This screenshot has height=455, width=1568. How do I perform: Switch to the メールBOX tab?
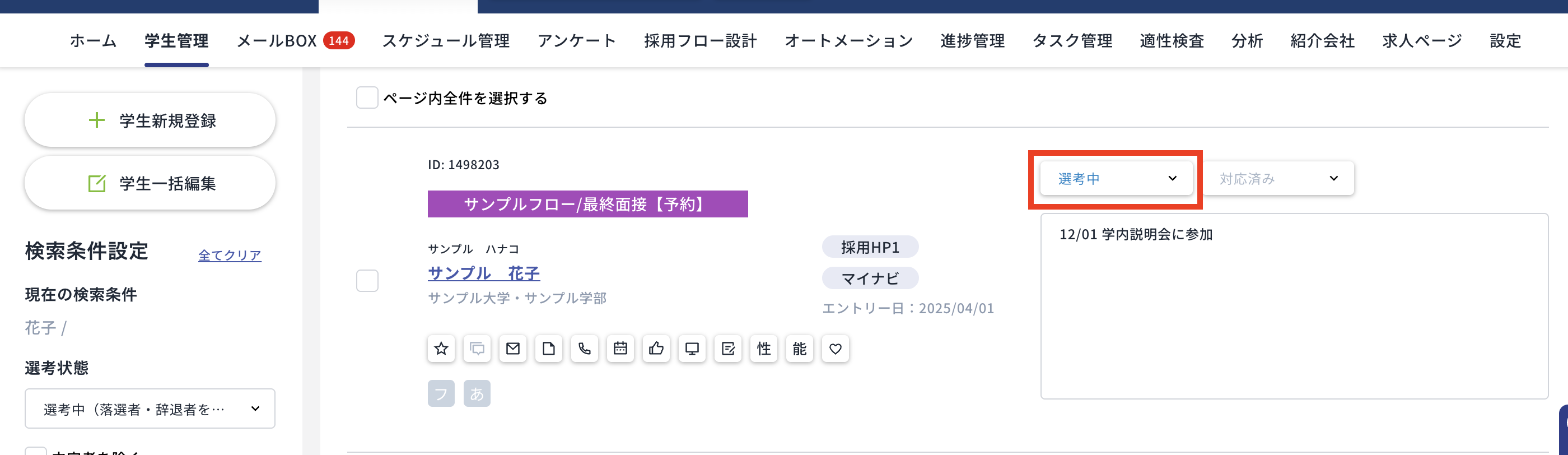(x=278, y=40)
